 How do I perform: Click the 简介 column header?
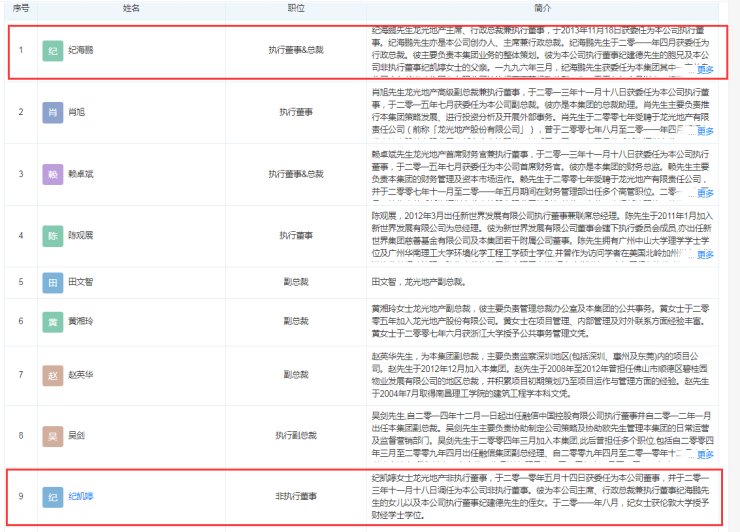[543, 8]
